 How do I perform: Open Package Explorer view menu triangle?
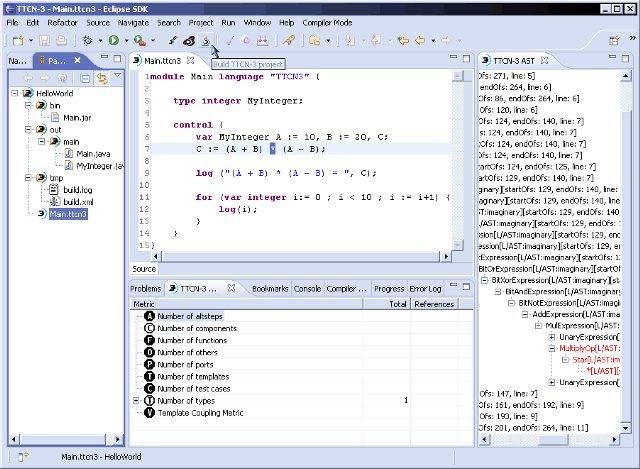[x=118, y=76]
